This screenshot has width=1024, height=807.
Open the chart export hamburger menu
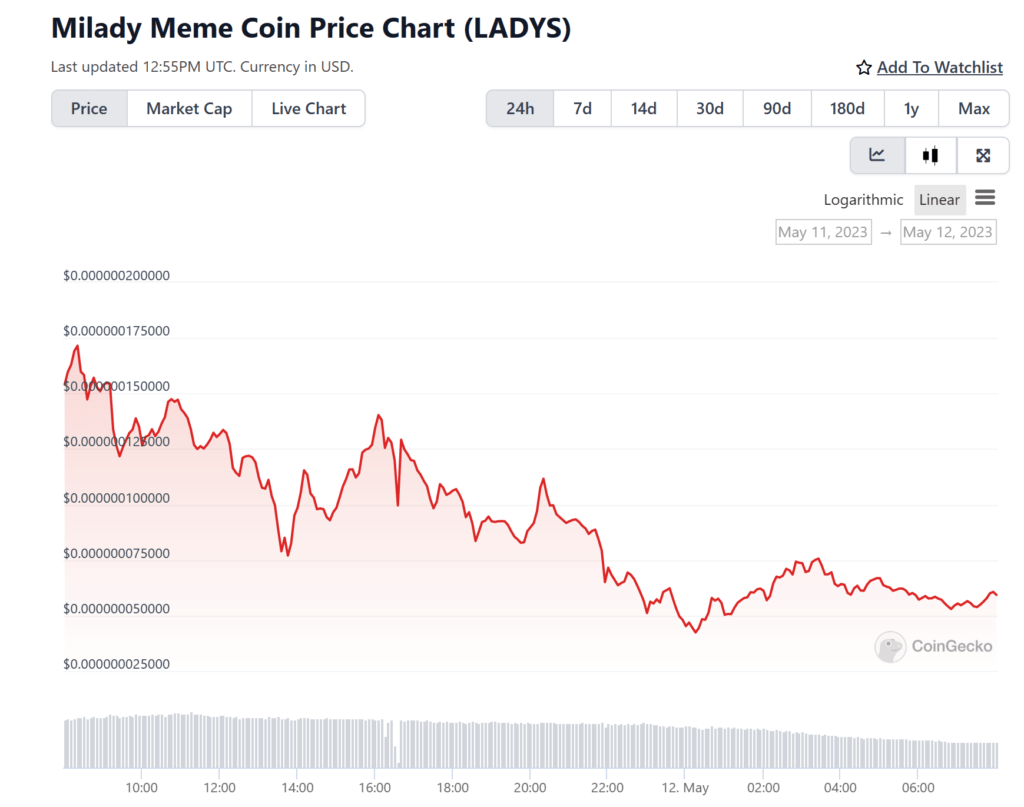point(985,198)
